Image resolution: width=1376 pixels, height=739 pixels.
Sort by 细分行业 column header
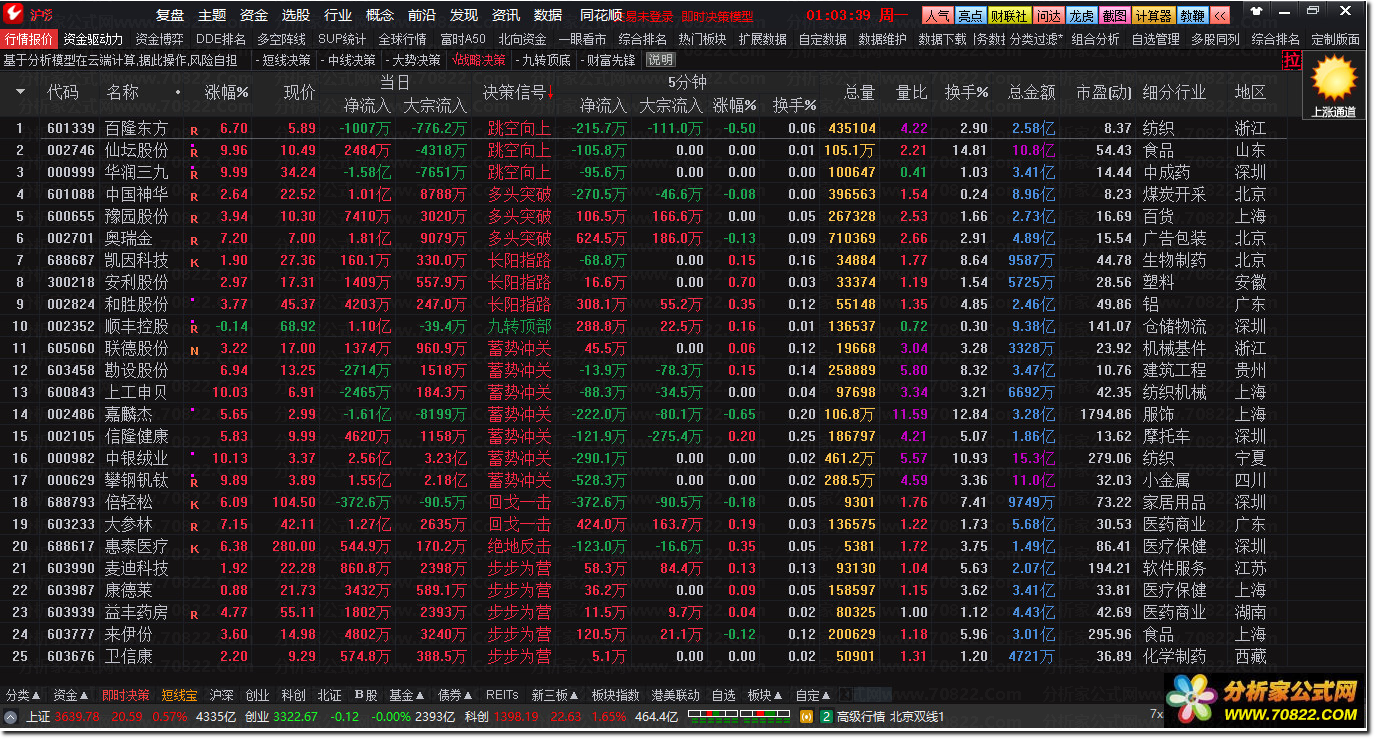[x=1174, y=92]
